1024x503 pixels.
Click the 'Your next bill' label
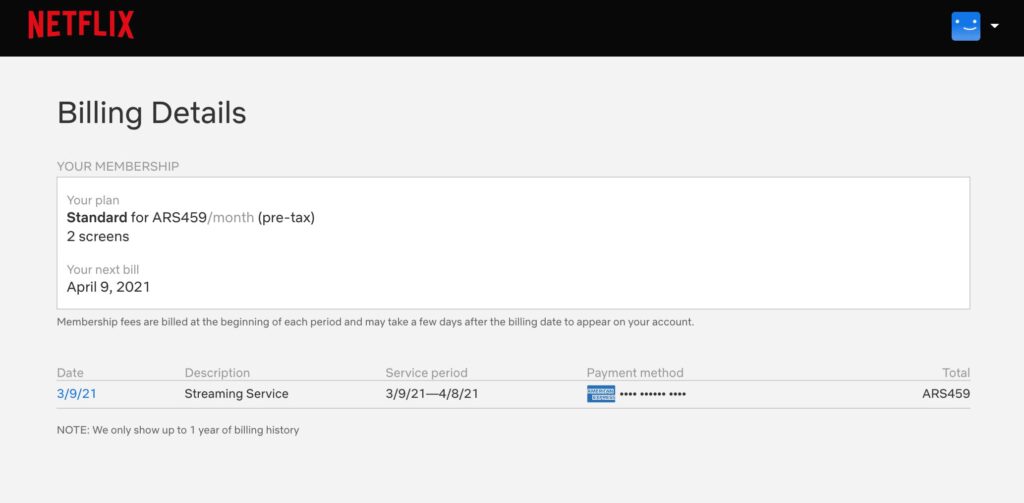pos(103,269)
